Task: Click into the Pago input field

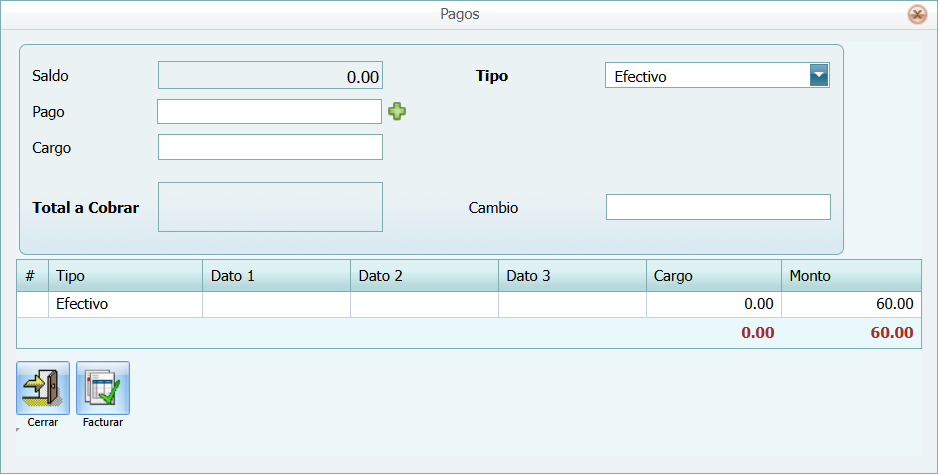Action: (269, 112)
